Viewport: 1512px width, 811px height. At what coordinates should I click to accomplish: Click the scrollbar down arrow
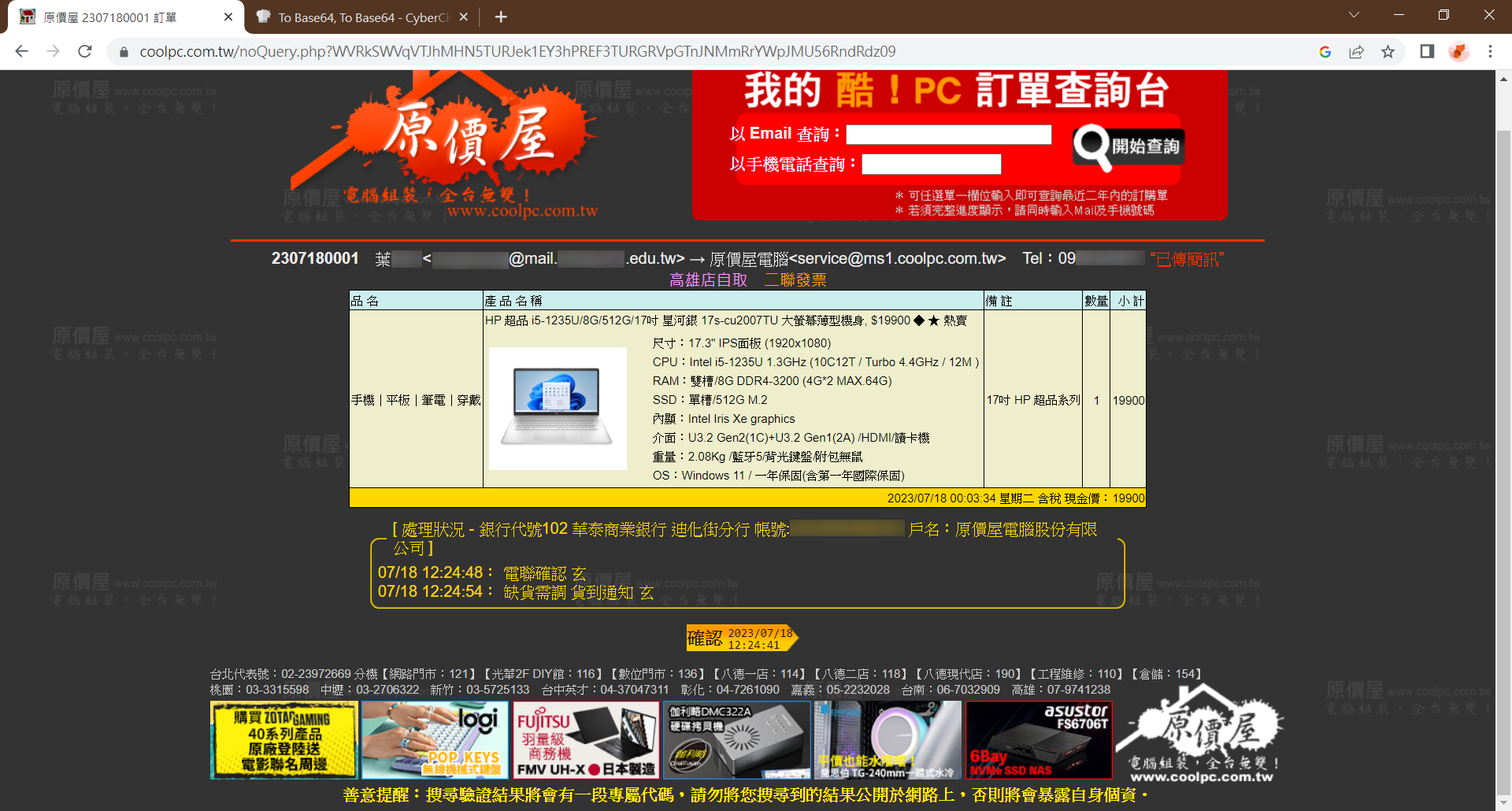click(x=1503, y=803)
